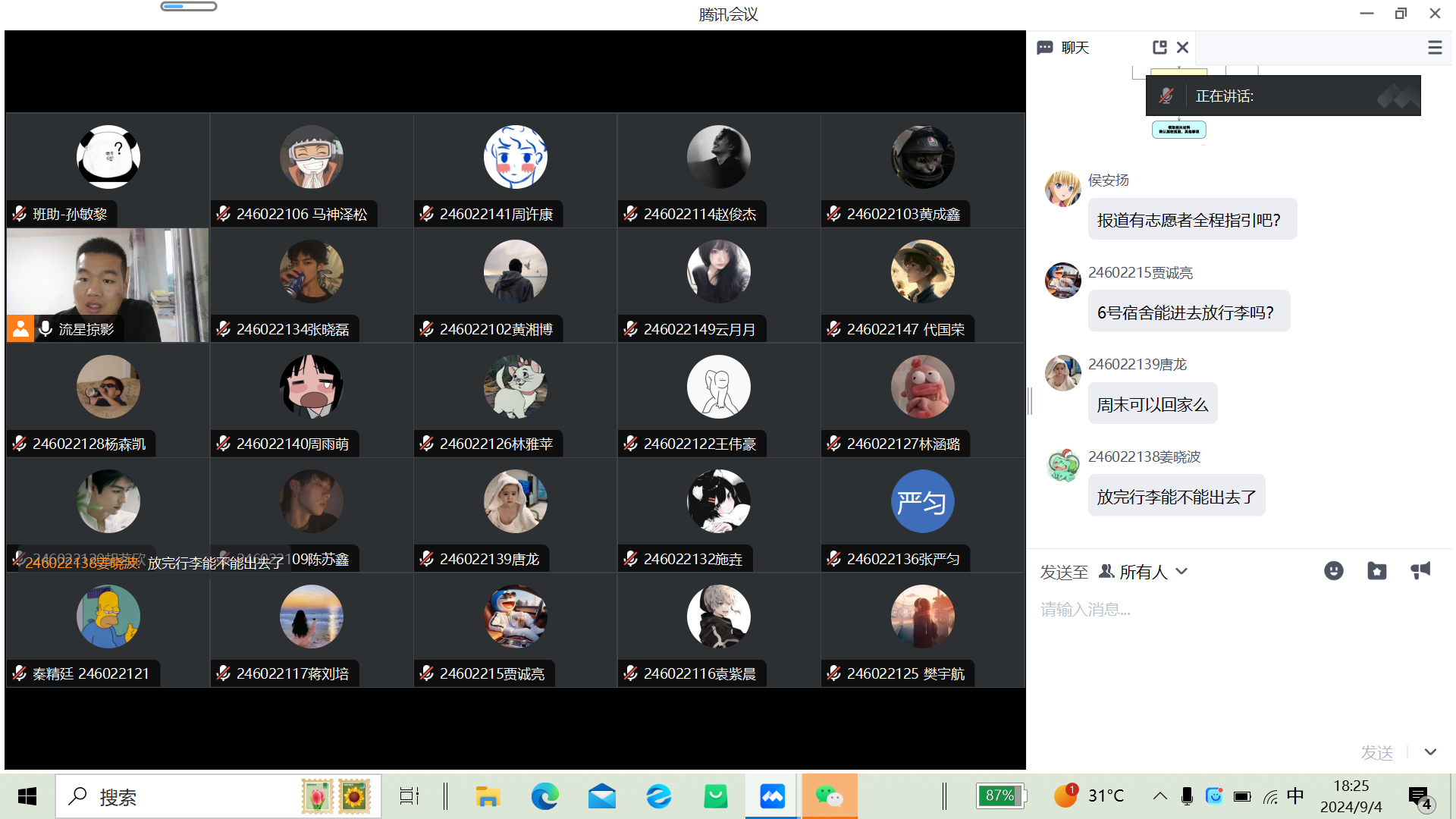Toggle microphone icon for 流星掠影
1456x819 pixels.
(x=45, y=328)
